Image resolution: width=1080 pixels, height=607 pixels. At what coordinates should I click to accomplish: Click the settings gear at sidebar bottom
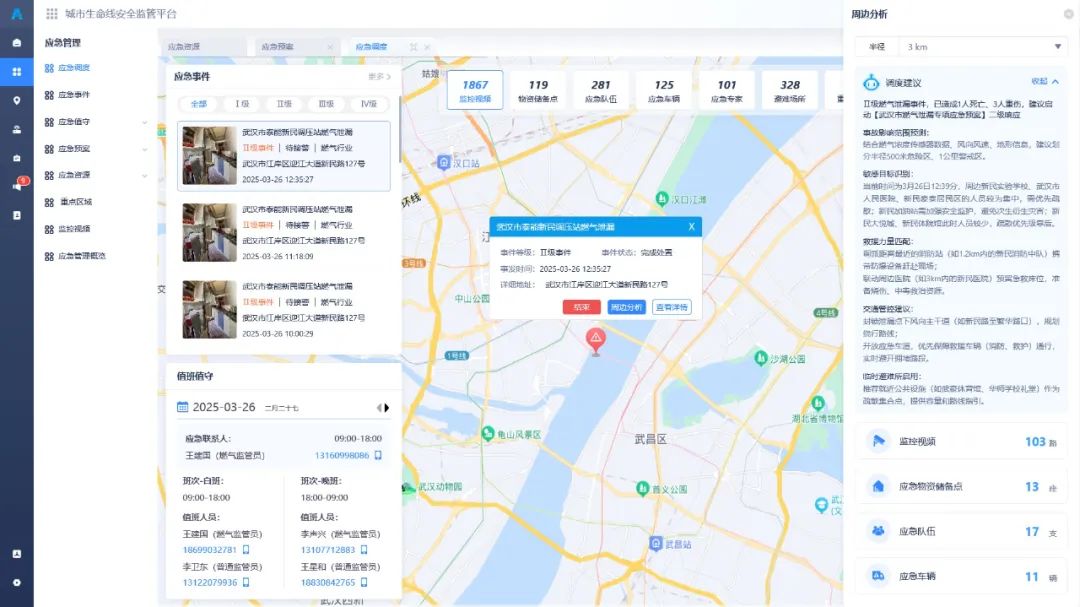point(17,582)
